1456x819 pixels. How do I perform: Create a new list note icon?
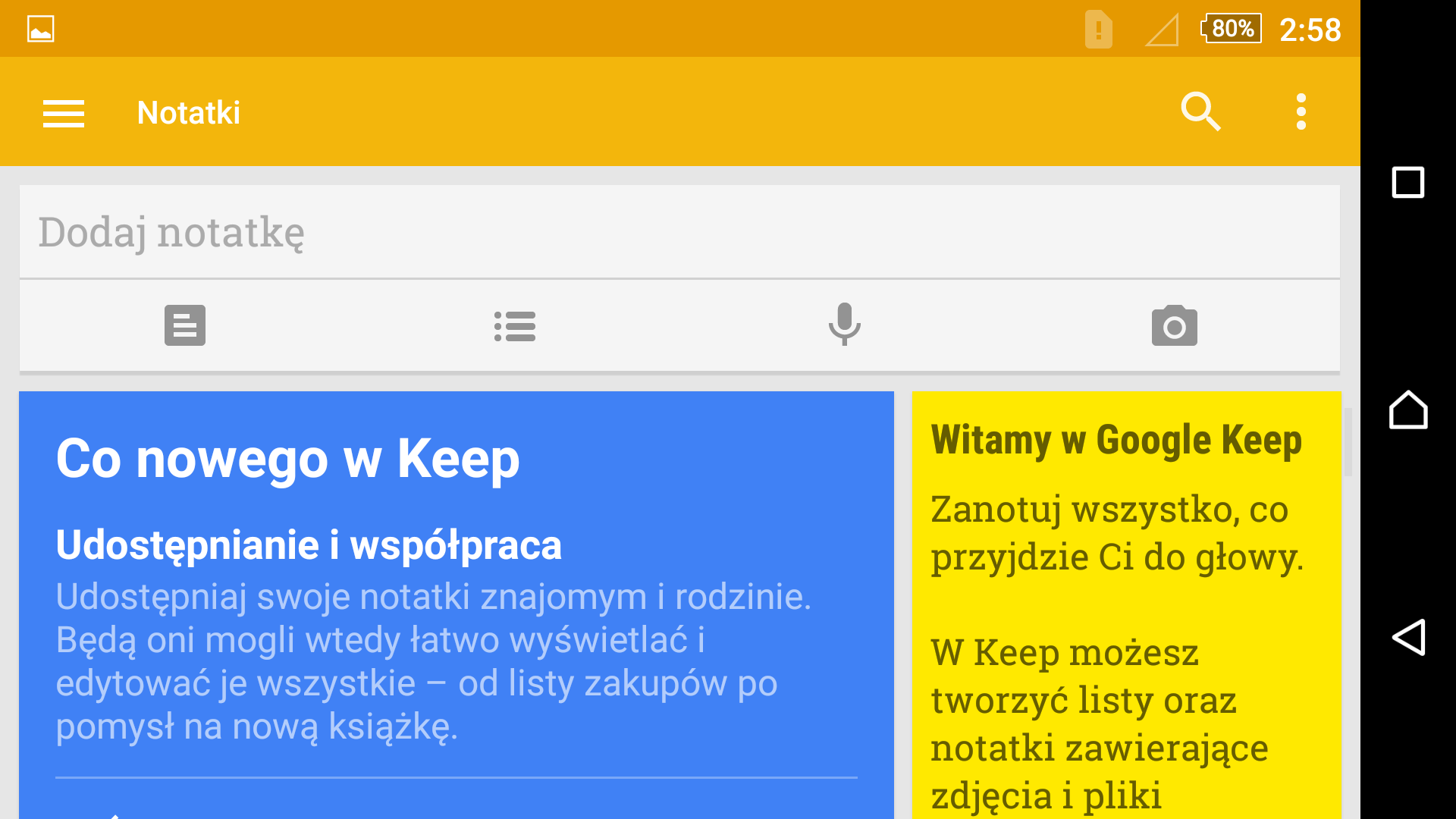point(515,326)
